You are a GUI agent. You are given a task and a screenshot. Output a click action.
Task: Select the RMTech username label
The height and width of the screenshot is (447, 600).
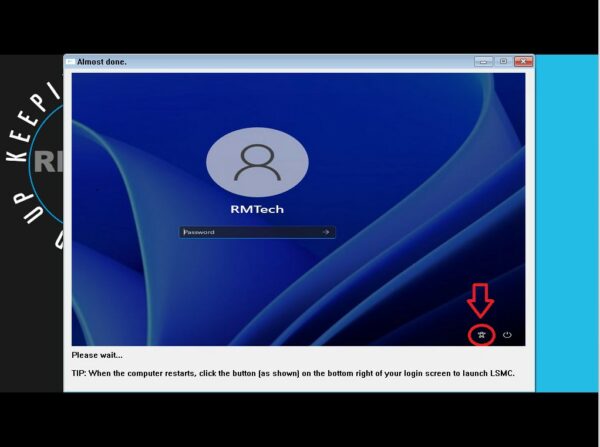coord(257,210)
